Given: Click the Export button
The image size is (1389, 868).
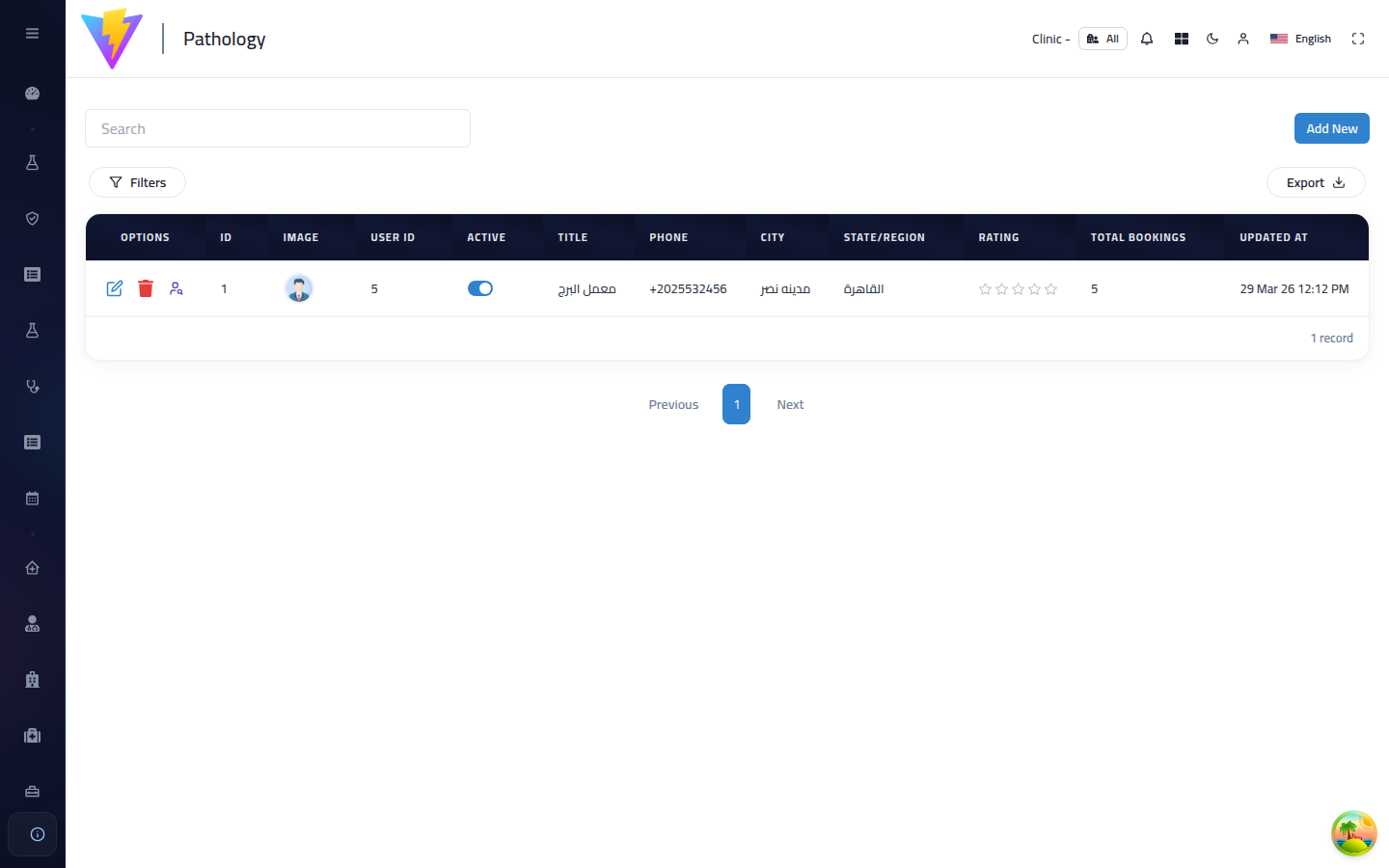Looking at the screenshot, I should click(x=1316, y=182).
